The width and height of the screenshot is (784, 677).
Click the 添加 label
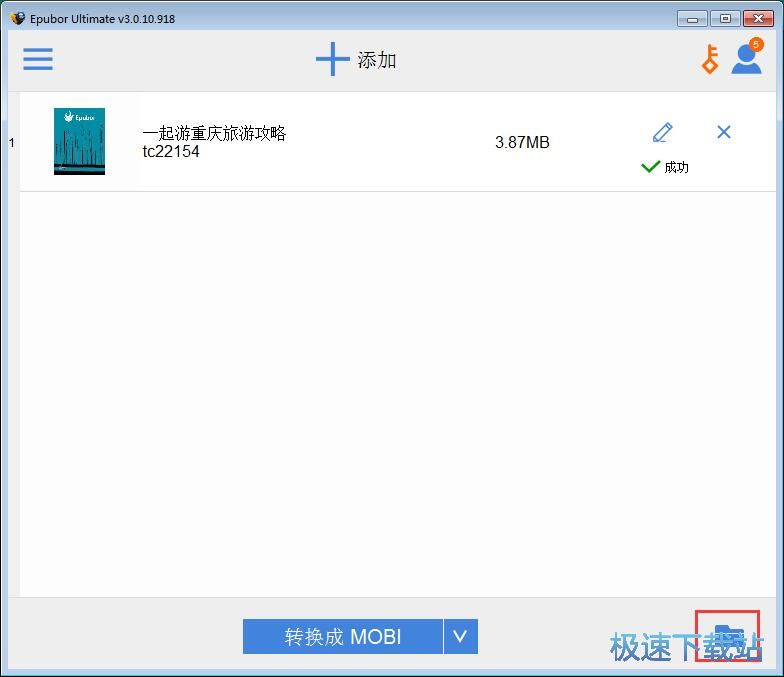(x=376, y=60)
